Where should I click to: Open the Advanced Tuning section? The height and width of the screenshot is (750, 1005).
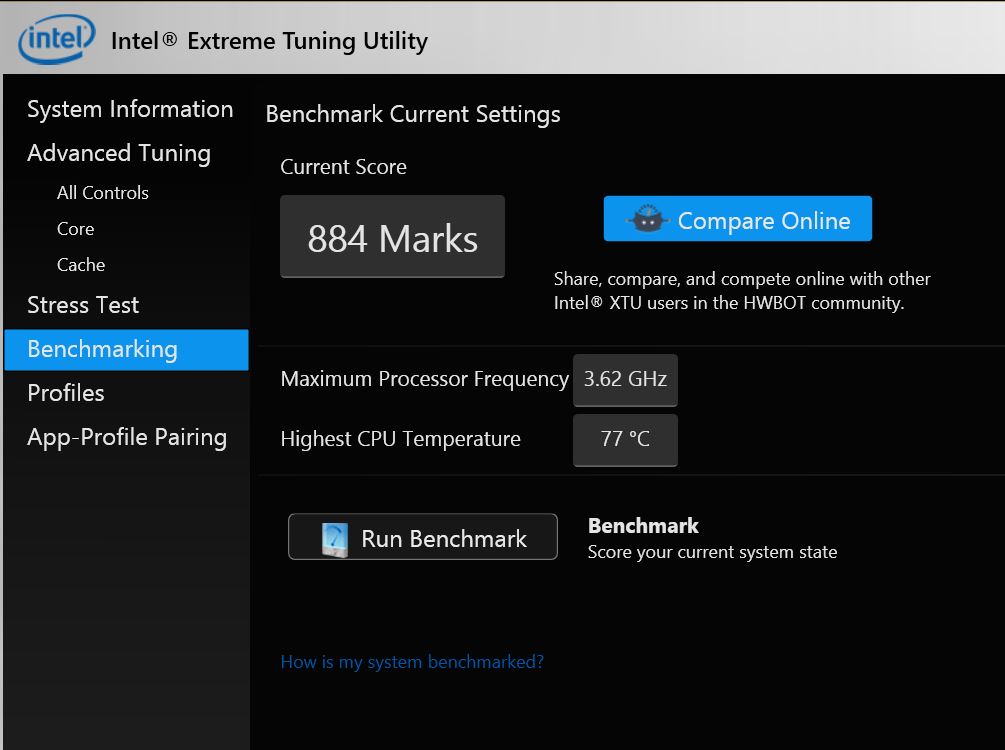pos(119,153)
